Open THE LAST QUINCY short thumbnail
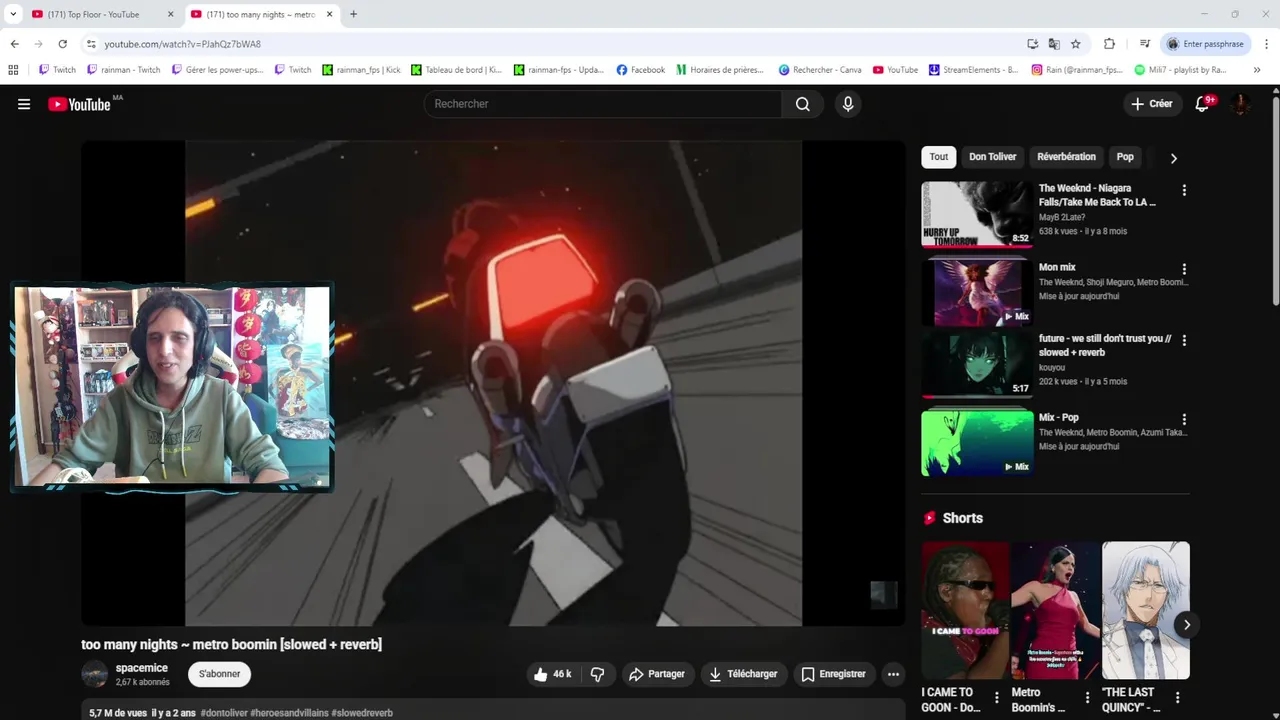The width and height of the screenshot is (1280, 720). point(1146,610)
